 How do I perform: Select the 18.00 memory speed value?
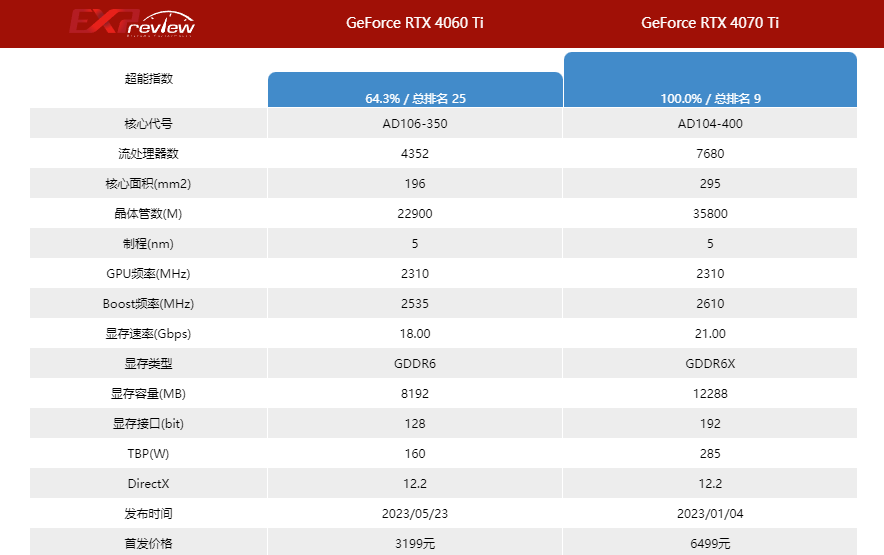tap(415, 333)
